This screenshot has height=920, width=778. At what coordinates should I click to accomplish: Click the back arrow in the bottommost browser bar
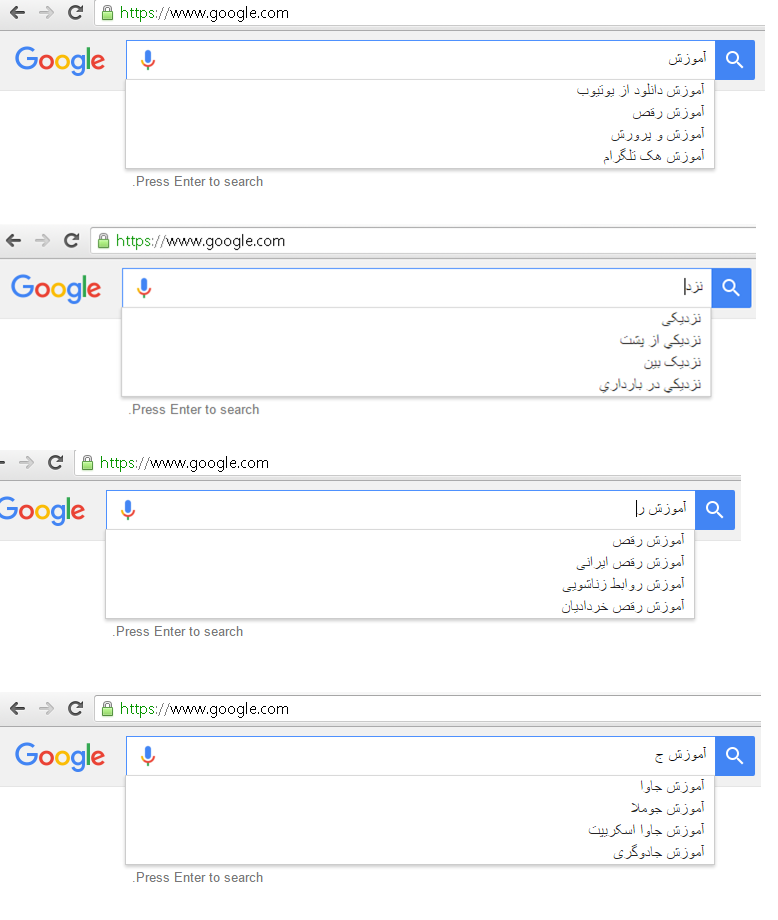tap(17, 708)
